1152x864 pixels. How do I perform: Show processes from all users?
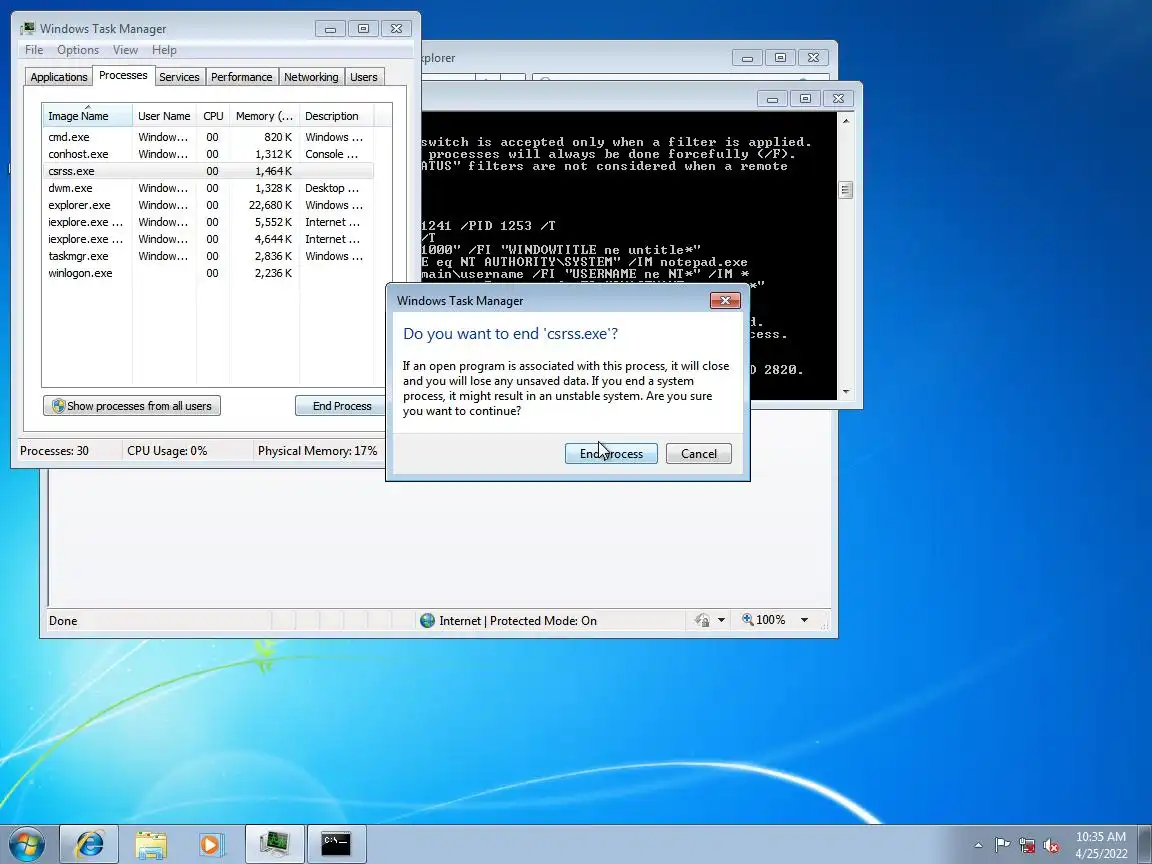coord(132,406)
